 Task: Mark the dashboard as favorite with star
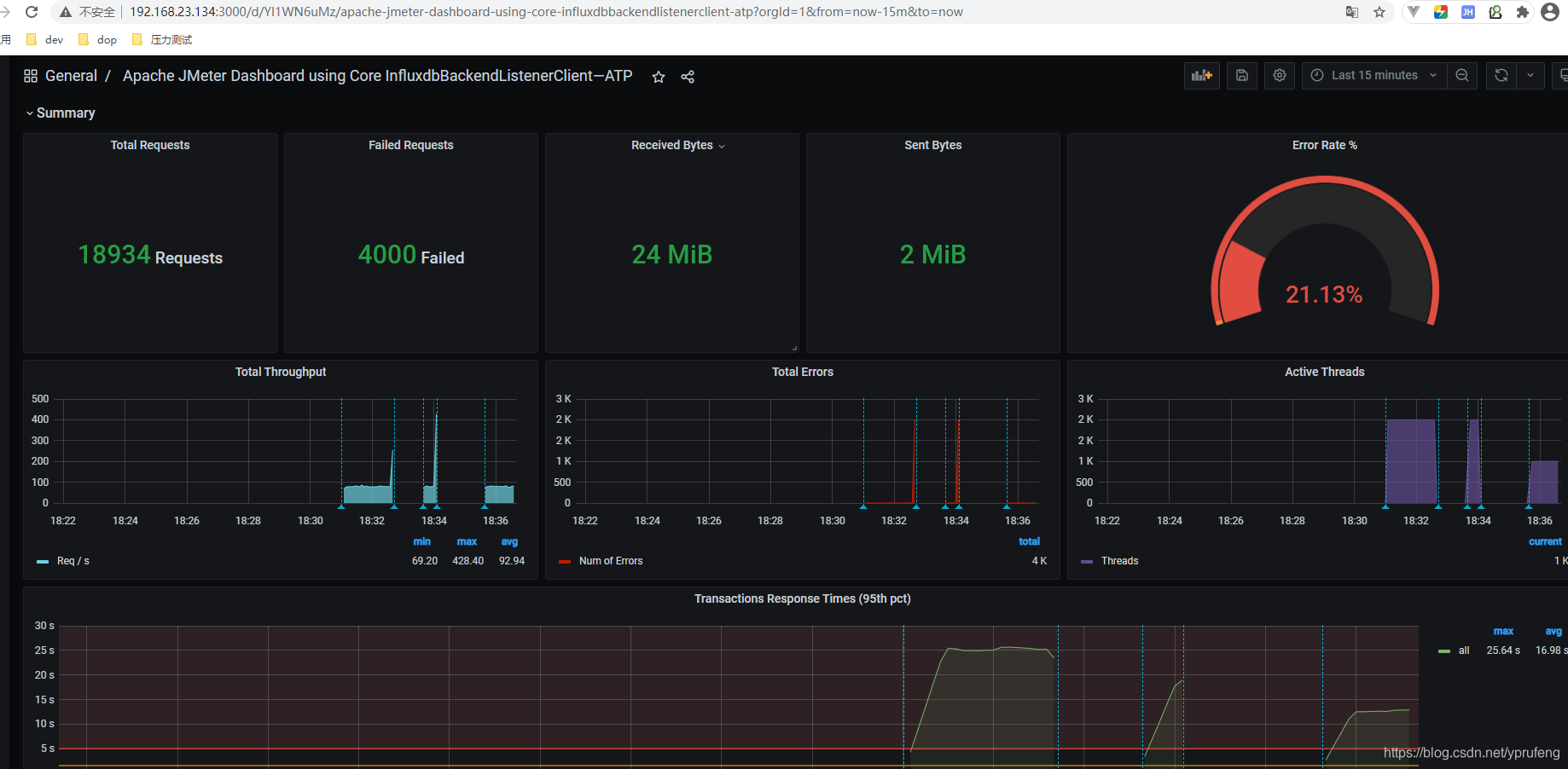click(659, 77)
